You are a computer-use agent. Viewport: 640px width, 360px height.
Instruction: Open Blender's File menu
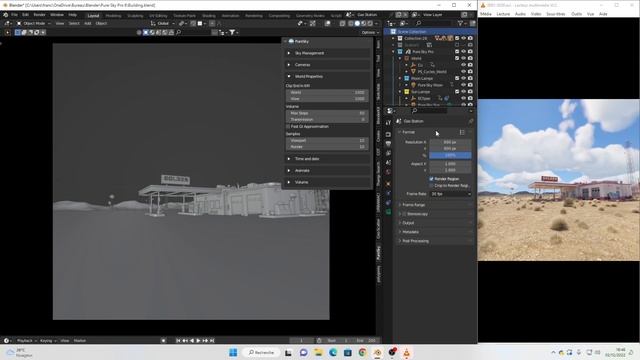[14, 15]
